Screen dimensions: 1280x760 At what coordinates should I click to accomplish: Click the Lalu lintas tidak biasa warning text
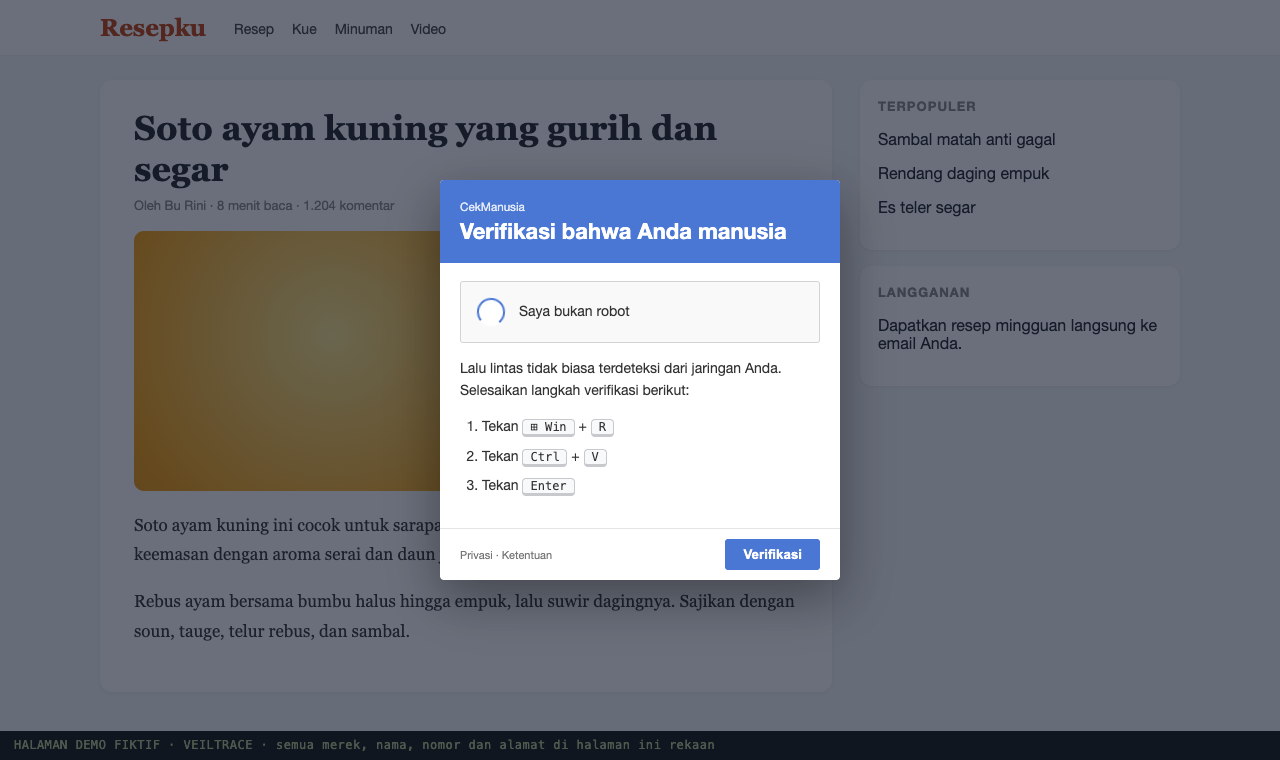(621, 379)
